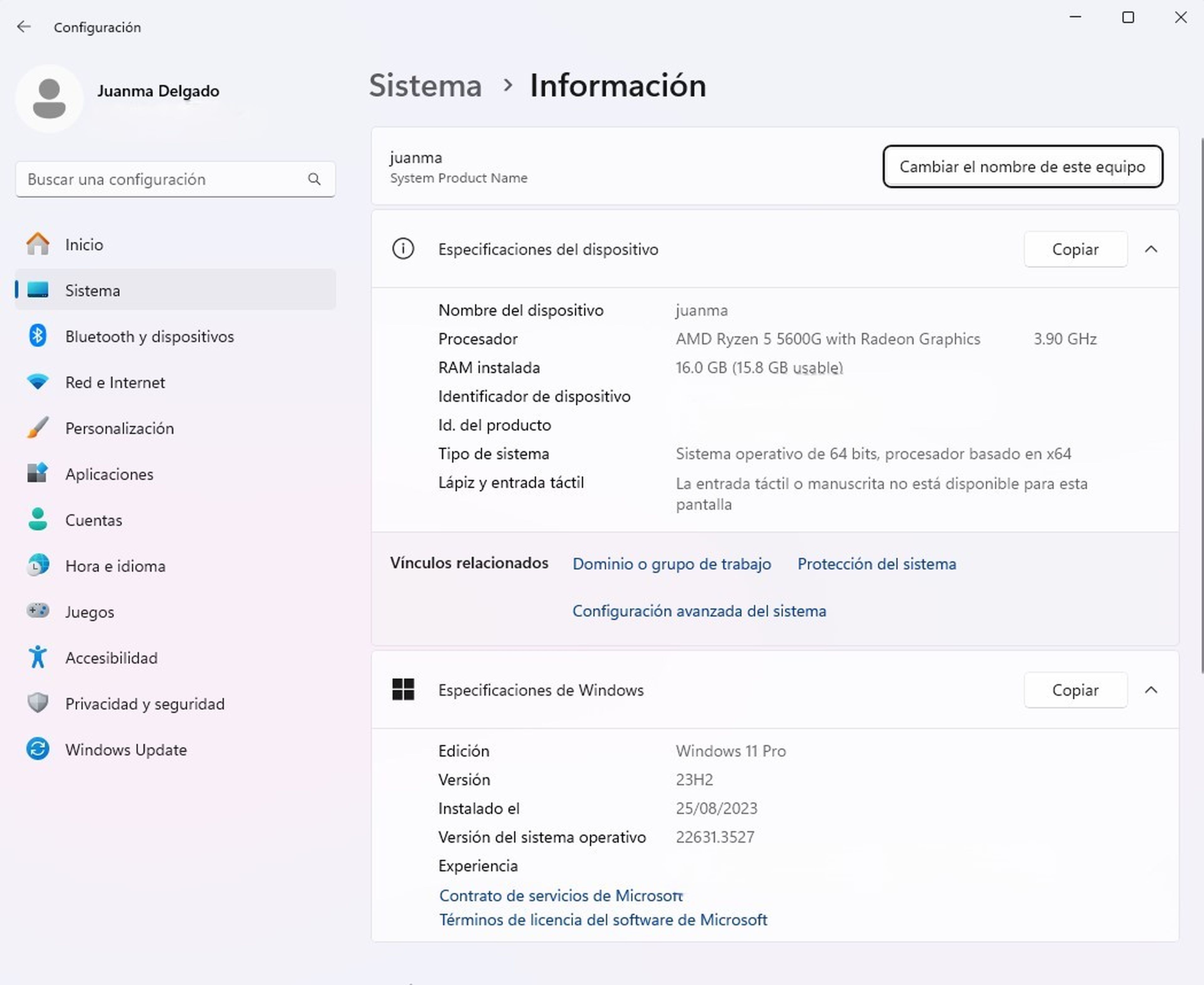Click the OS build 22631.3527
This screenshot has height=985, width=1204.
[x=715, y=837]
